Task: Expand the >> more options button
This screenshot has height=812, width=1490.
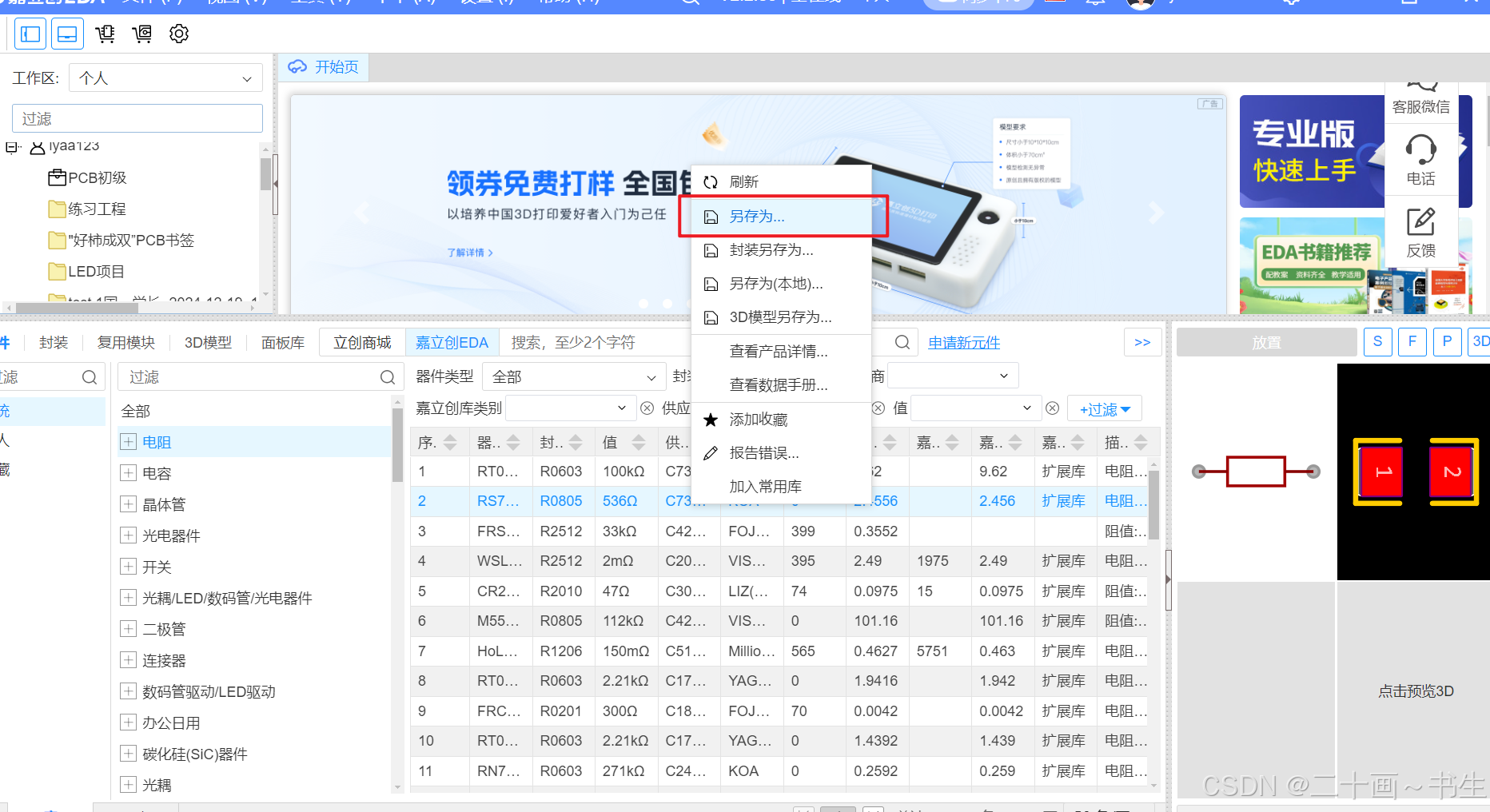Action: coord(1142,342)
